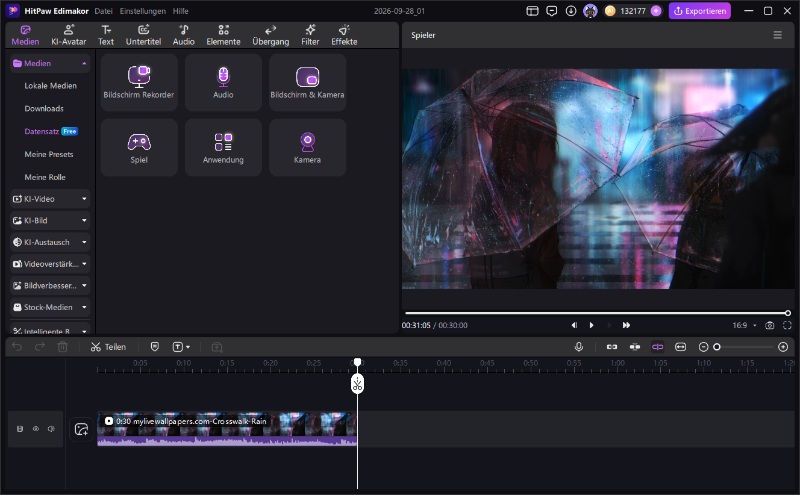800x495 pixels.
Task: Expand the KI-Video section
Action: pos(50,199)
